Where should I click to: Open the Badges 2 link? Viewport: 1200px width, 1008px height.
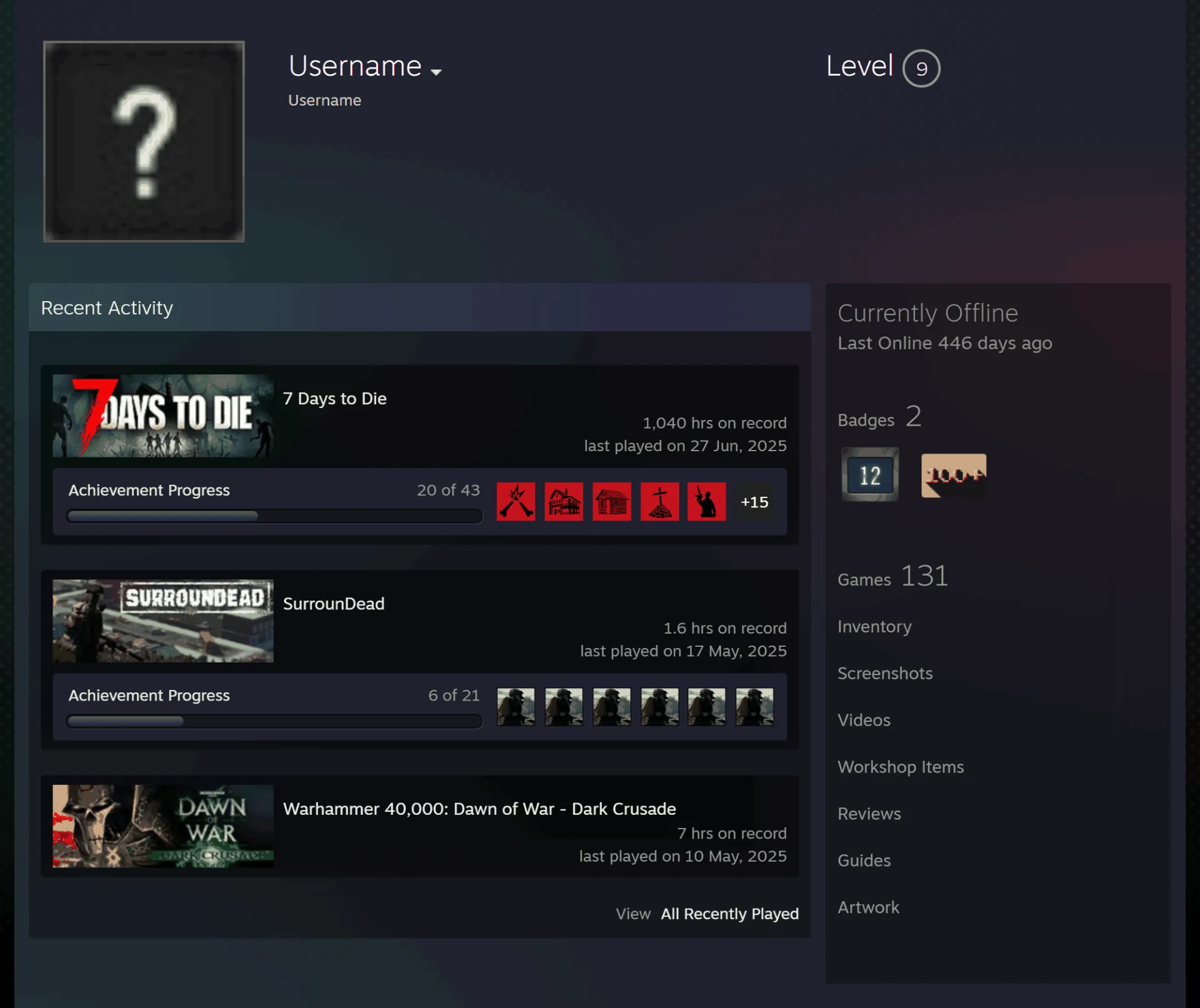879,417
